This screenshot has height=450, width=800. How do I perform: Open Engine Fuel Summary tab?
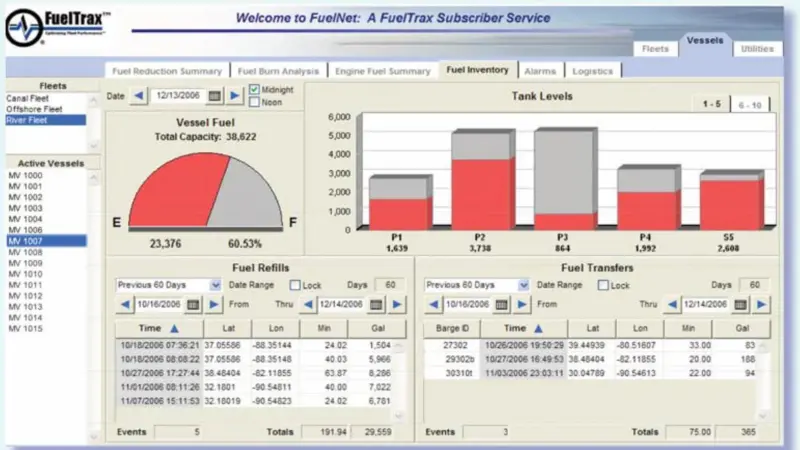(383, 71)
